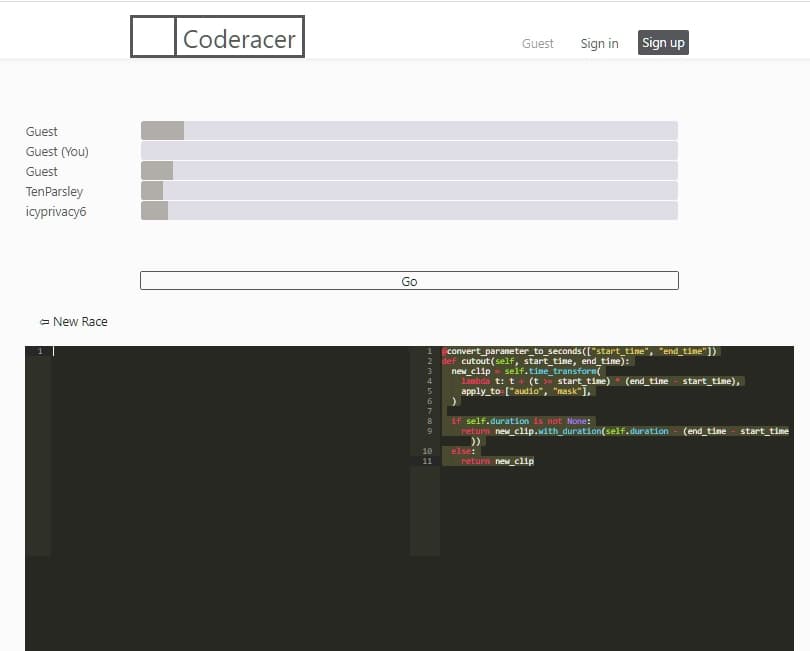The height and width of the screenshot is (651, 810).
Task: Click the 'new_clip = self.time_transform(' line
Action: pyautogui.click(x=526, y=371)
